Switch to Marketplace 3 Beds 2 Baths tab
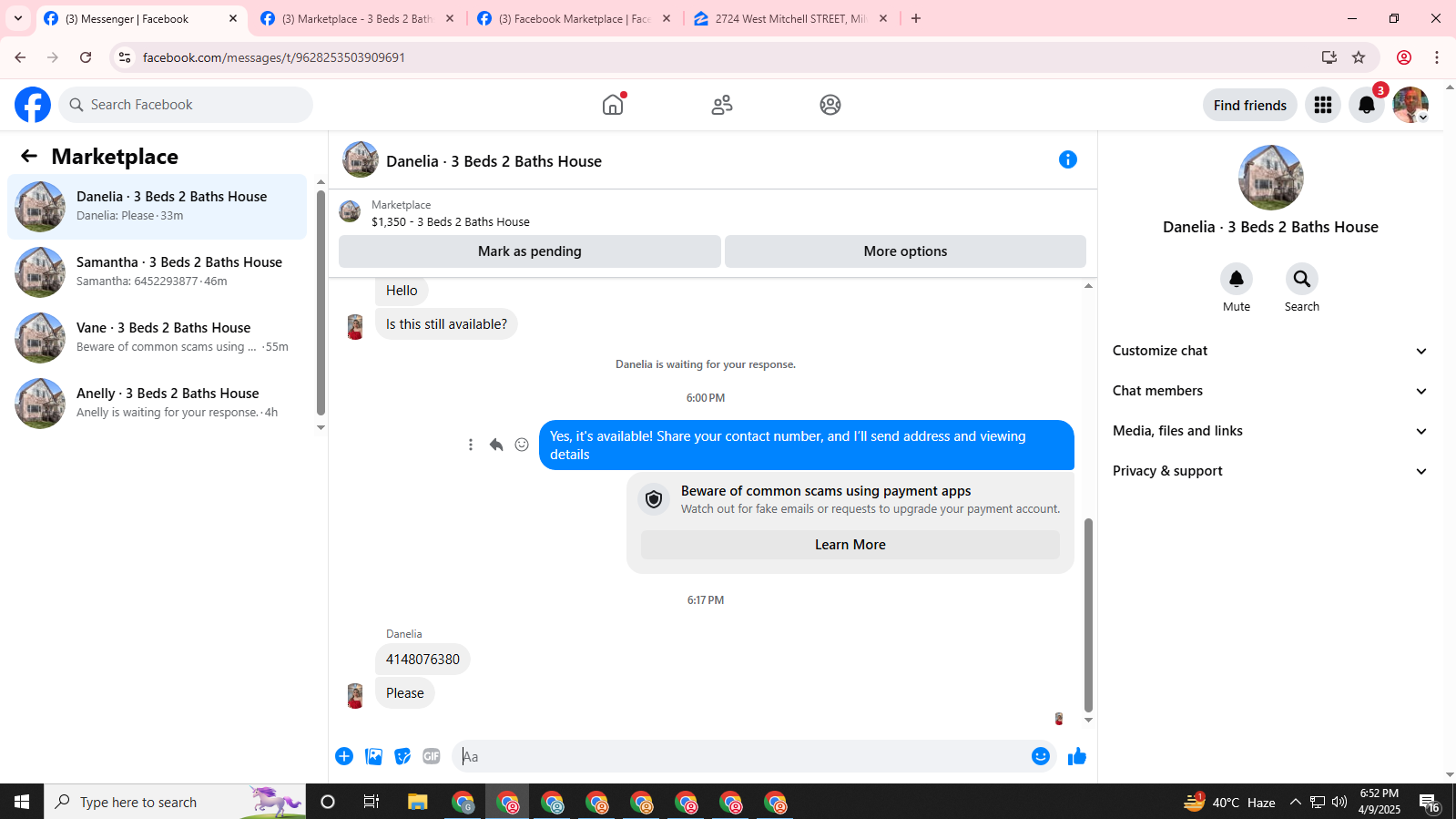 (x=358, y=18)
